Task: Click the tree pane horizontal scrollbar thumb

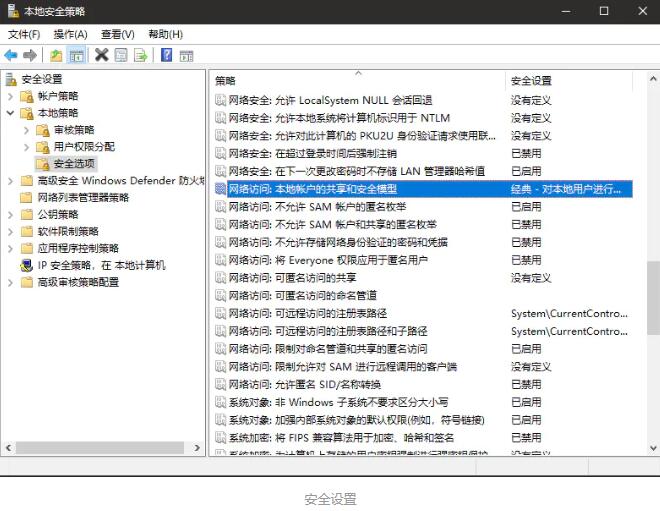Action: click(100, 448)
